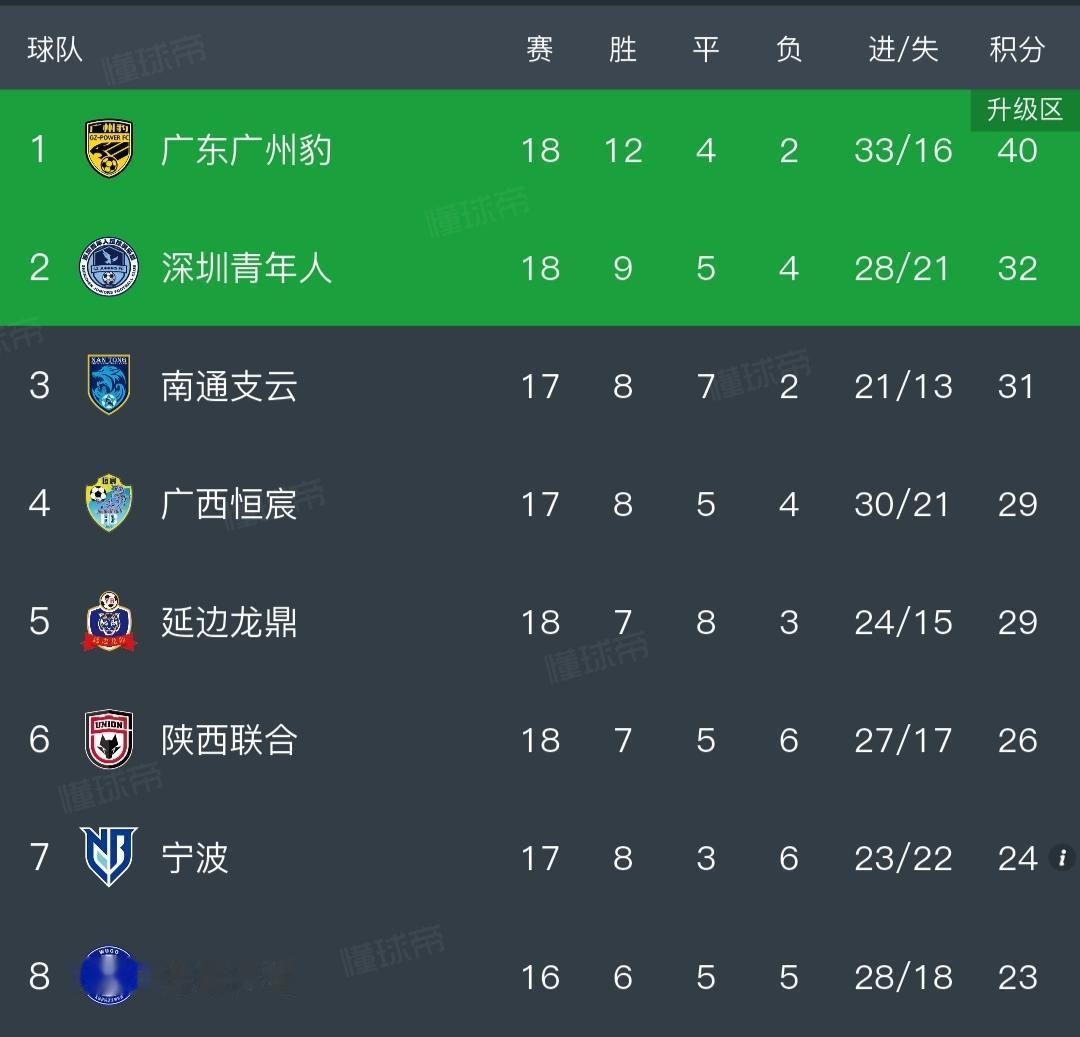The height and width of the screenshot is (1037, 1080).
Task: Select the 广西恒宸 team badge
Action: coord(109,503)
